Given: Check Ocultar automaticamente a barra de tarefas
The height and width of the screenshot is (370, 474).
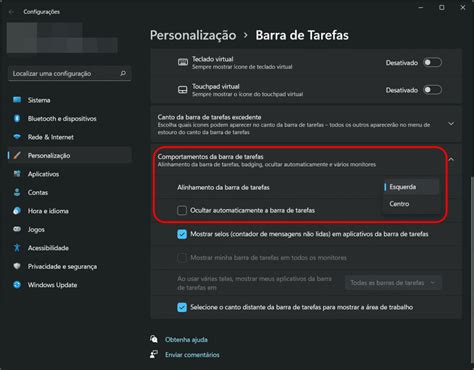Looking at the screenshot, I should 182,210.
